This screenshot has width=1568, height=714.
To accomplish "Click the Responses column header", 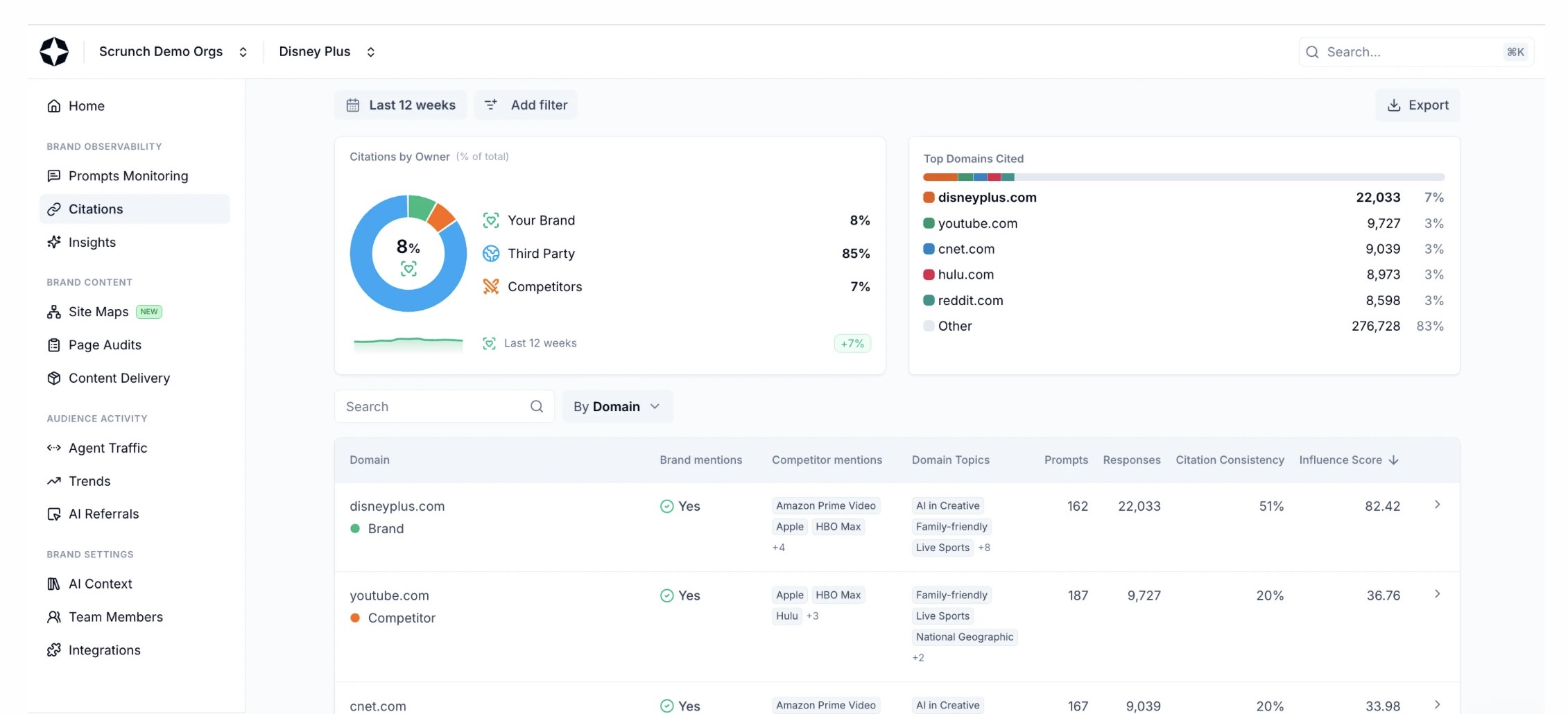I will pyautogui.click(x=1131, y=460).
